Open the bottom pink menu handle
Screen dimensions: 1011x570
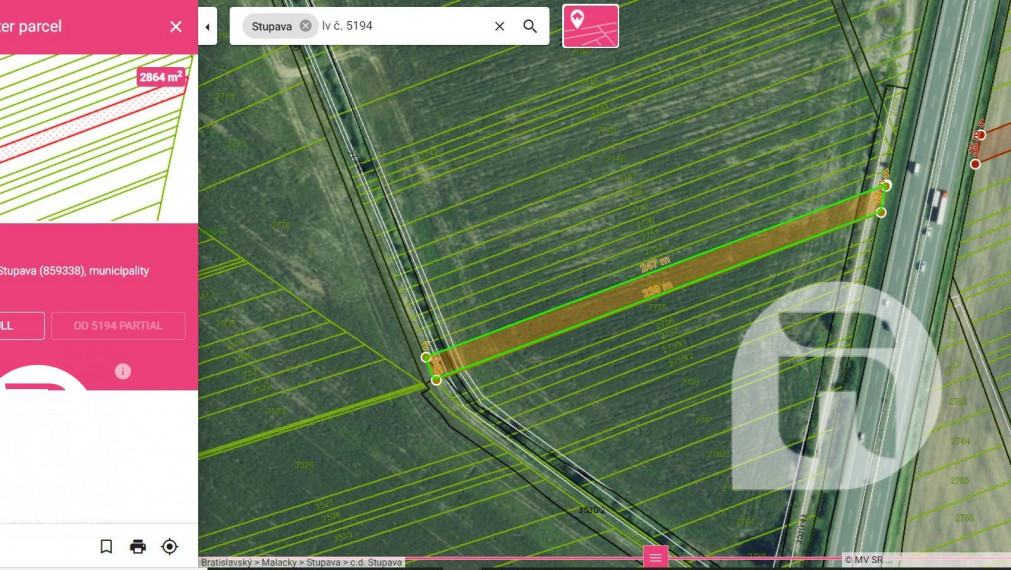click(655, 558)
